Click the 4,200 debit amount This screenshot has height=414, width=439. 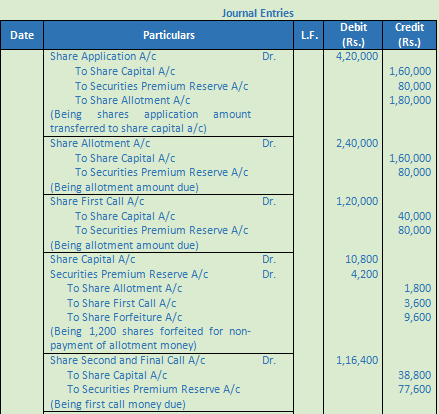pyautogui.click(x=364, y=274)
